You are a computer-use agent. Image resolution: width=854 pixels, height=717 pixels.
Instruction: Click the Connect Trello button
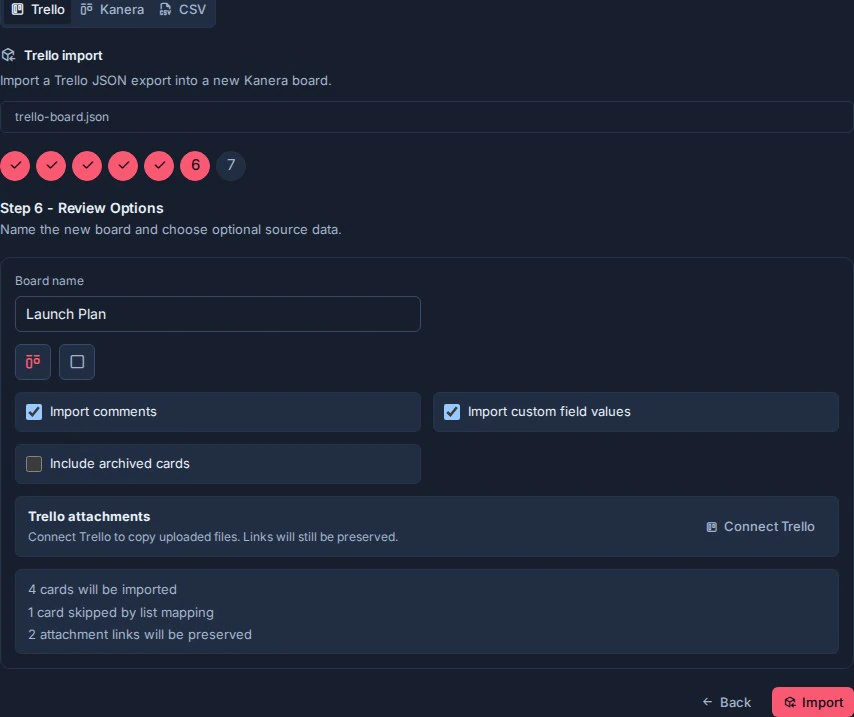coord(760,527)
